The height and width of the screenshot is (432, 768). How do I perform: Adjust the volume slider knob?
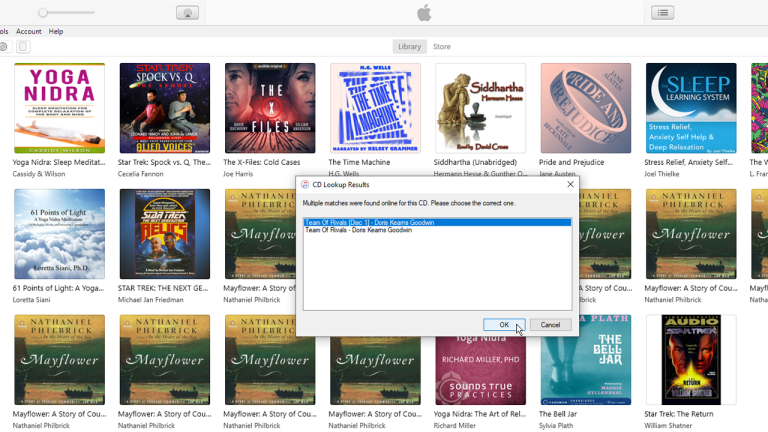point(43,13)
